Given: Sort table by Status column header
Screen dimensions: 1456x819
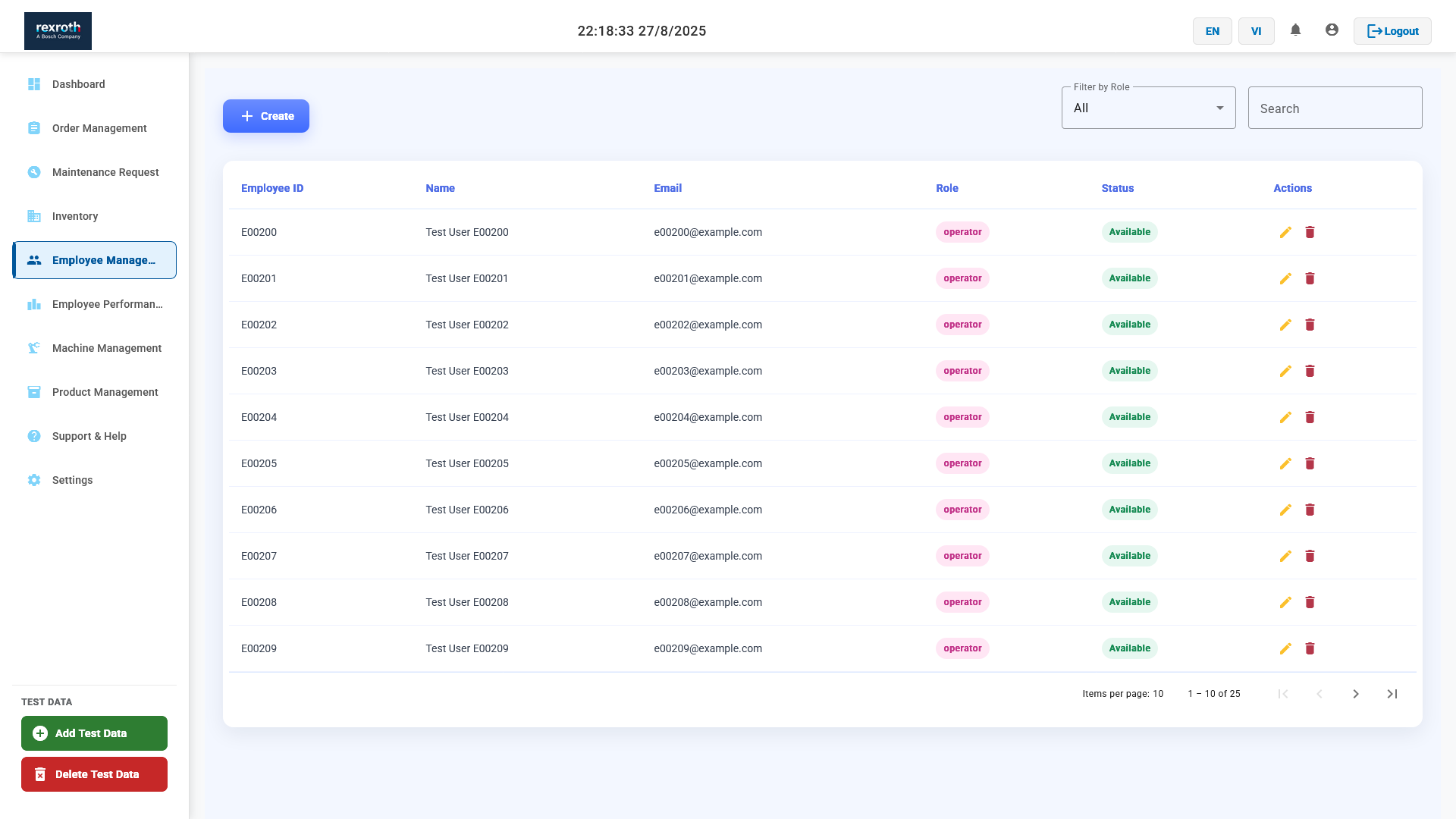Looking at the screenshot, I should (x=1117, y=188).
